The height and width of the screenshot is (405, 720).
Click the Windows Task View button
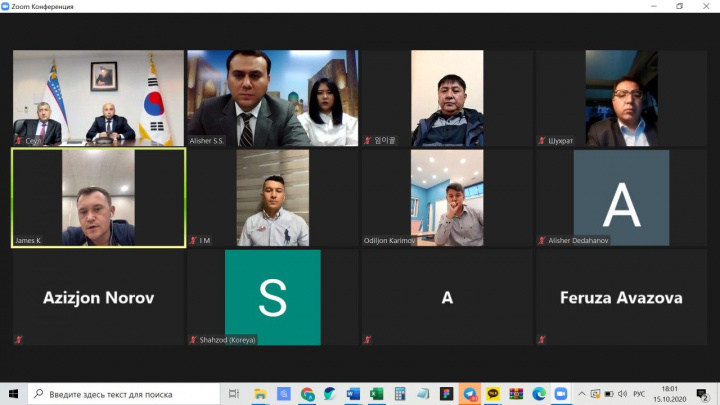coord(234,394)
